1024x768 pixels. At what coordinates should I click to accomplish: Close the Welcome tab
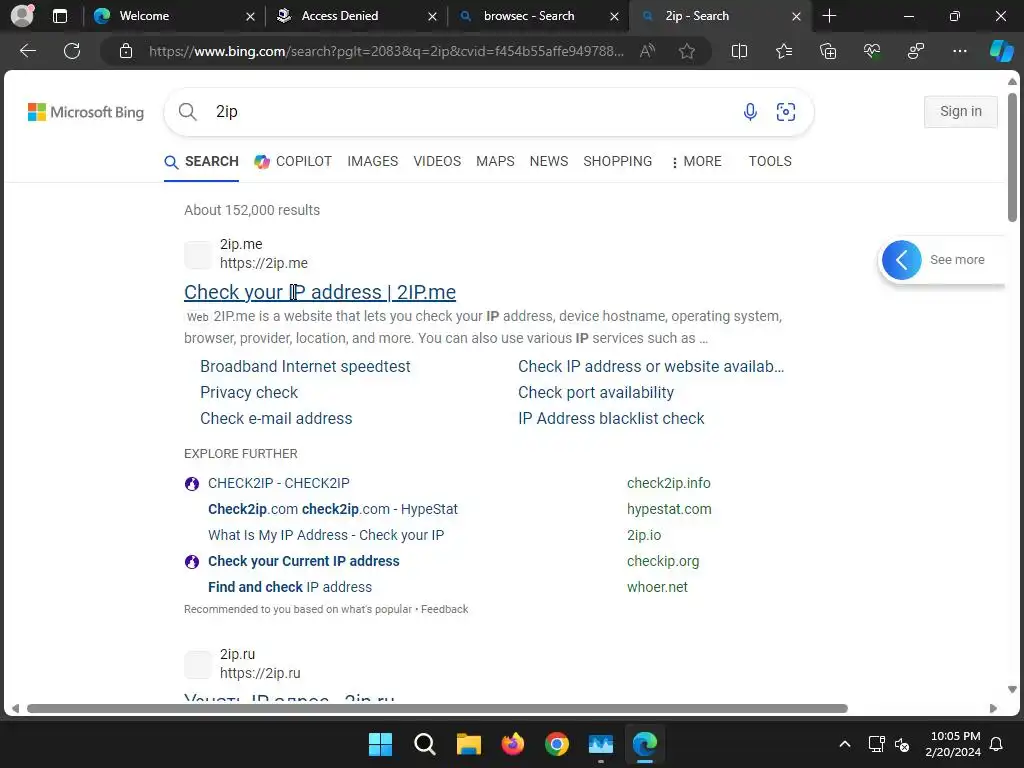[x=250, y=16]
